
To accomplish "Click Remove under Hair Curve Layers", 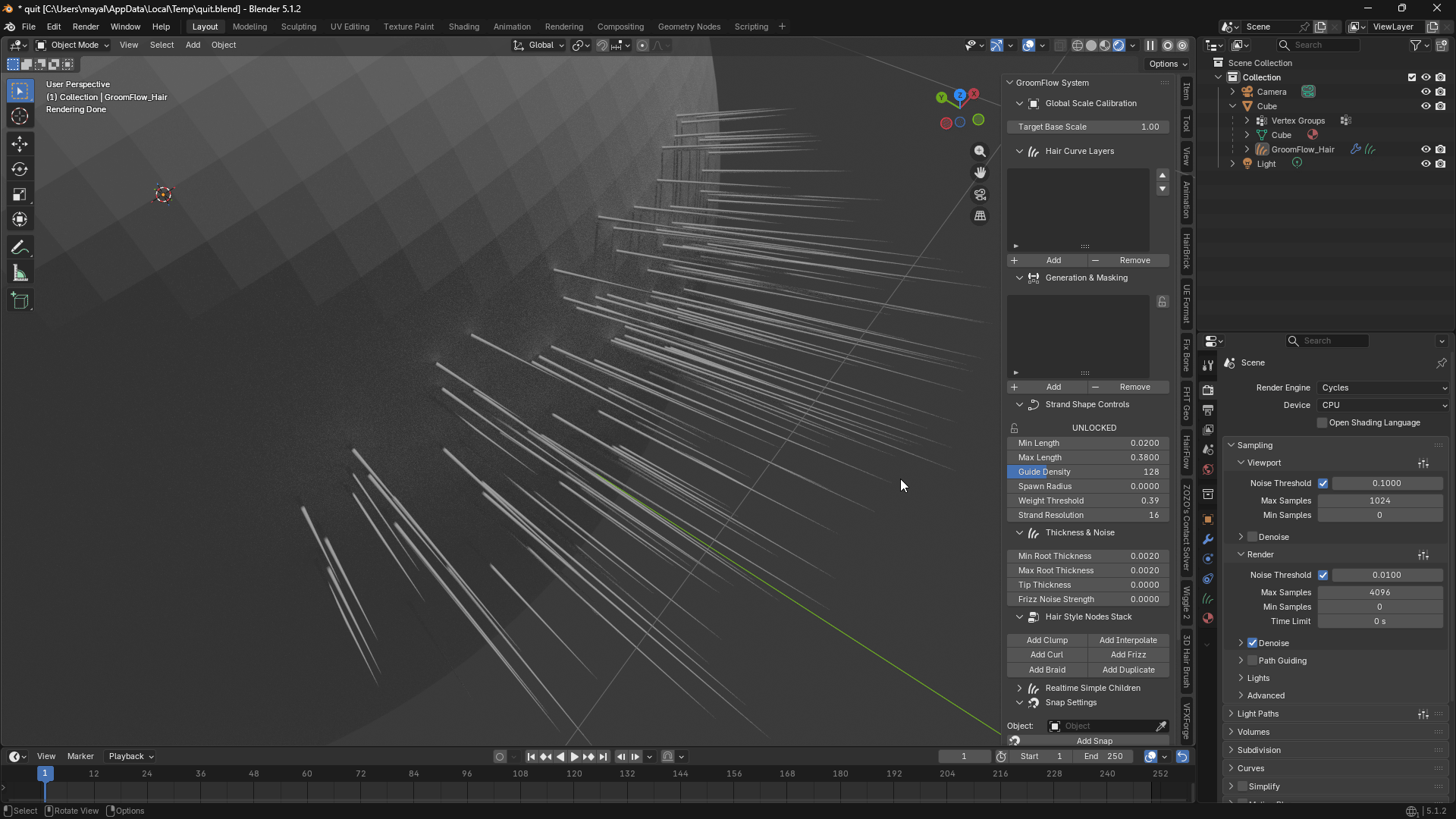I will coord(1129,261).
